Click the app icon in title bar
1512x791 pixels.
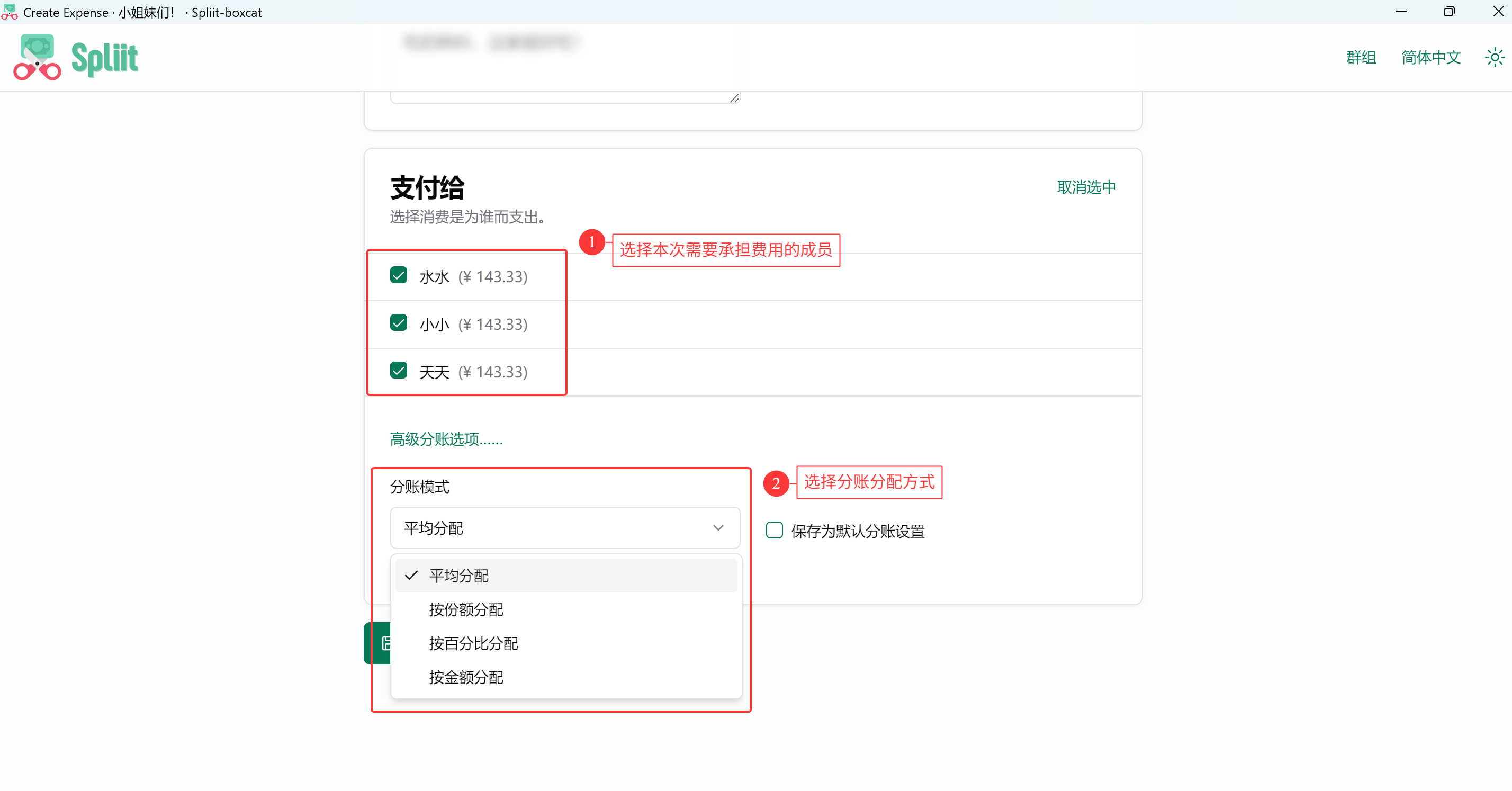[x=10, y=12]
